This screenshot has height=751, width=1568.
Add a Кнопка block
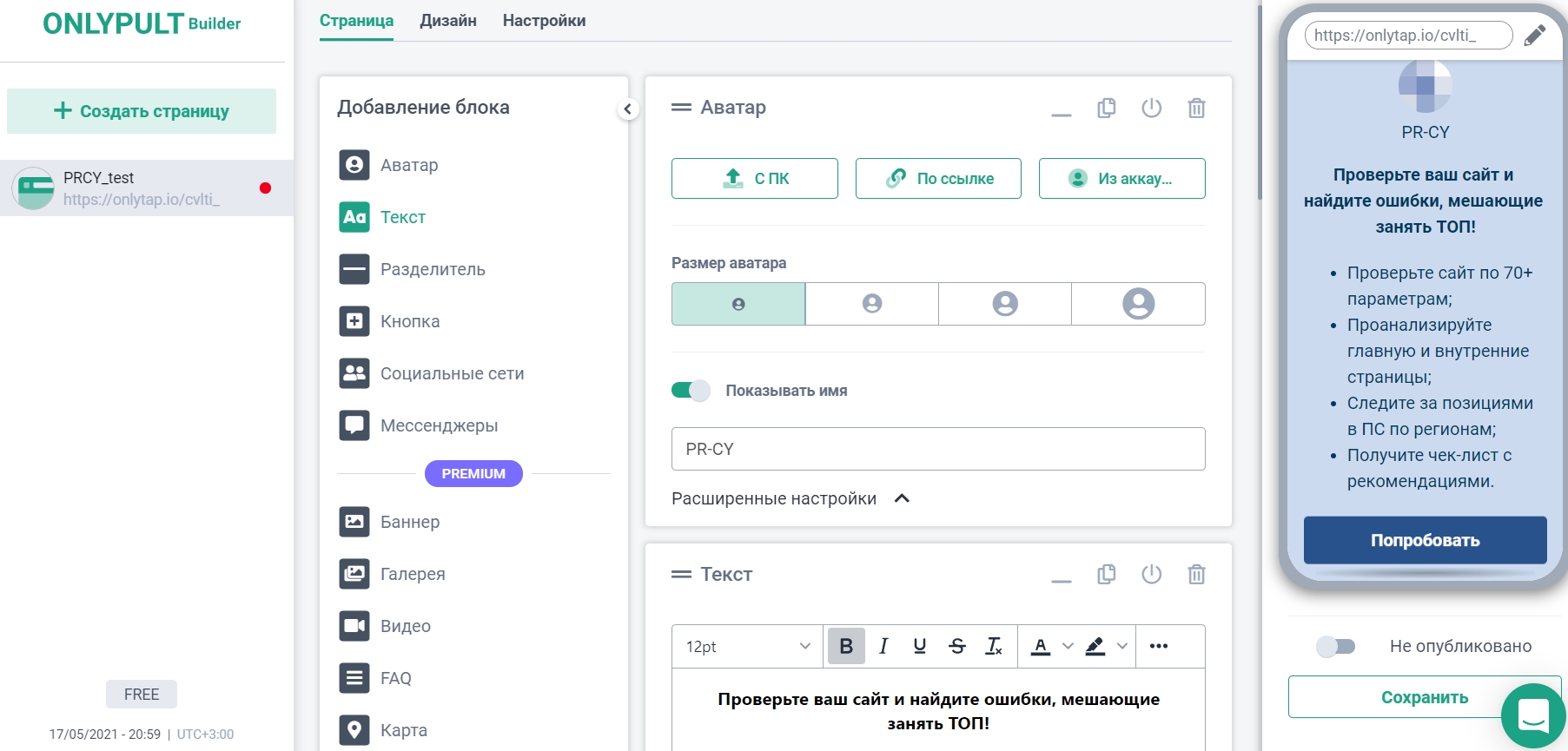coord(389,321)
